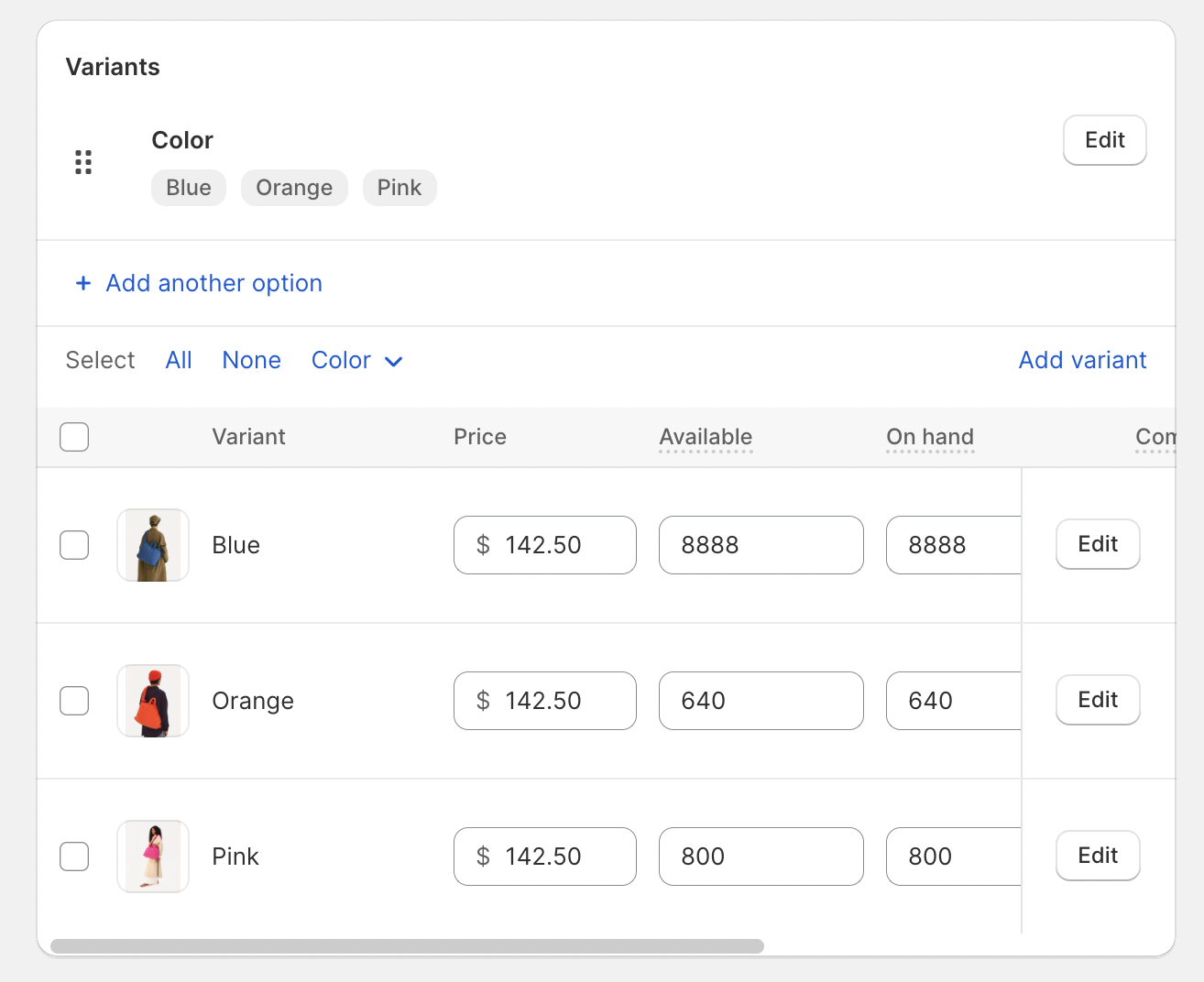The height and width of the screenshot is (982, 1204).
Task: Click the horizontal scrollbar at the bottom
Action: point(408,944)
